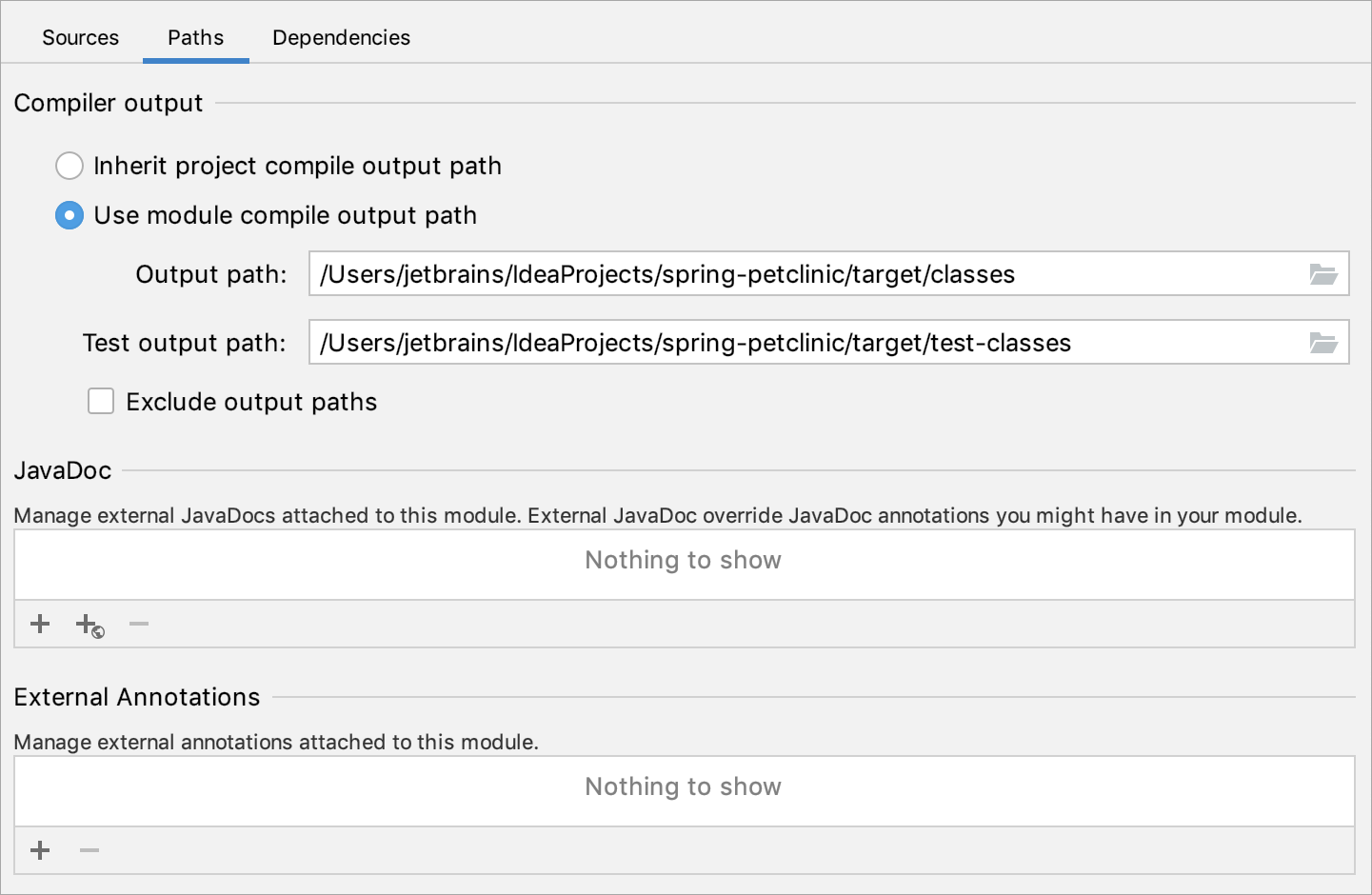Image resolution: width=1372 pixels, height=895 pixels.
Task: Switch to the Sources tab
Action: pos(80,37)
